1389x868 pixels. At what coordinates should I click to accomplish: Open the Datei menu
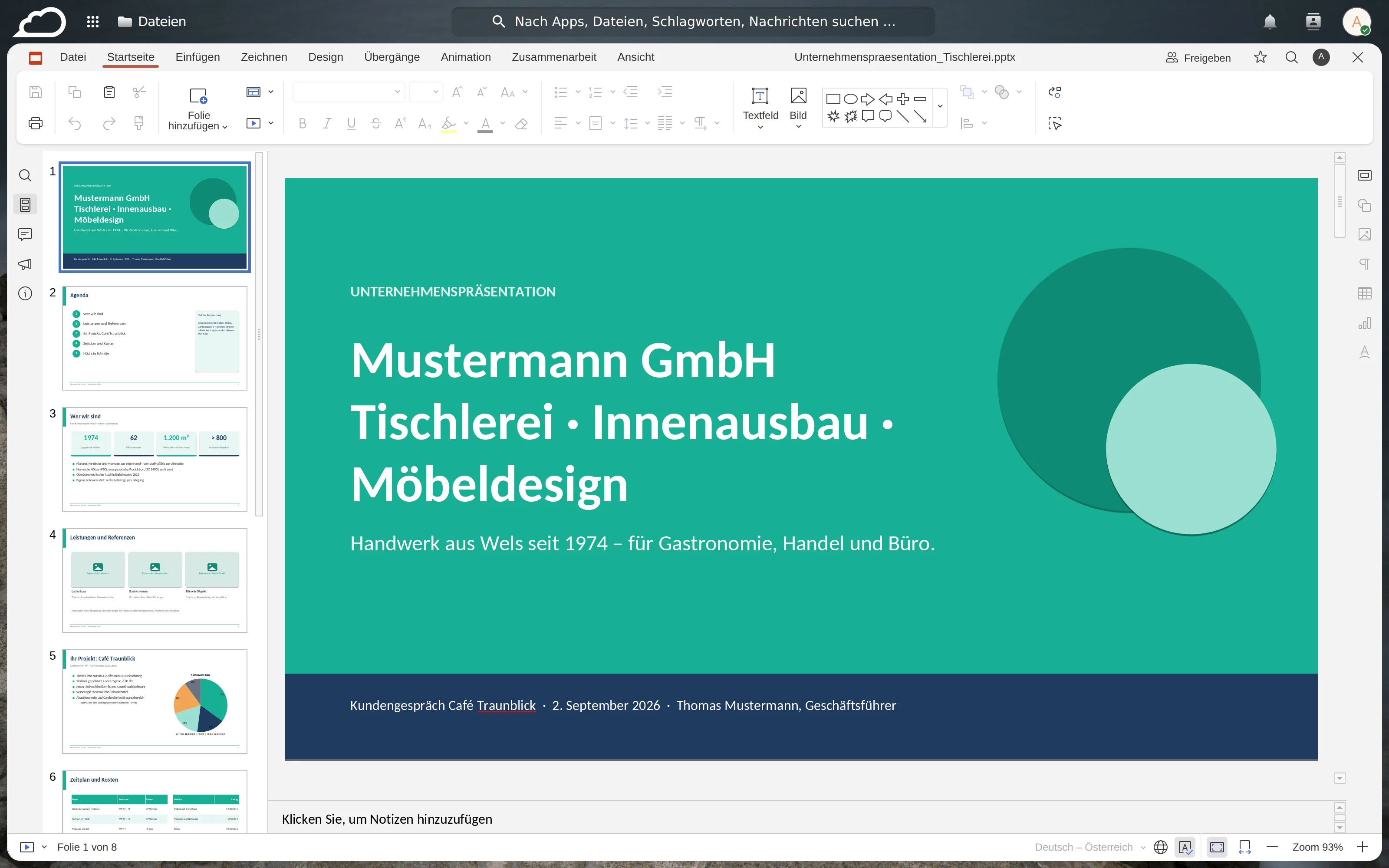pos(73,57)
